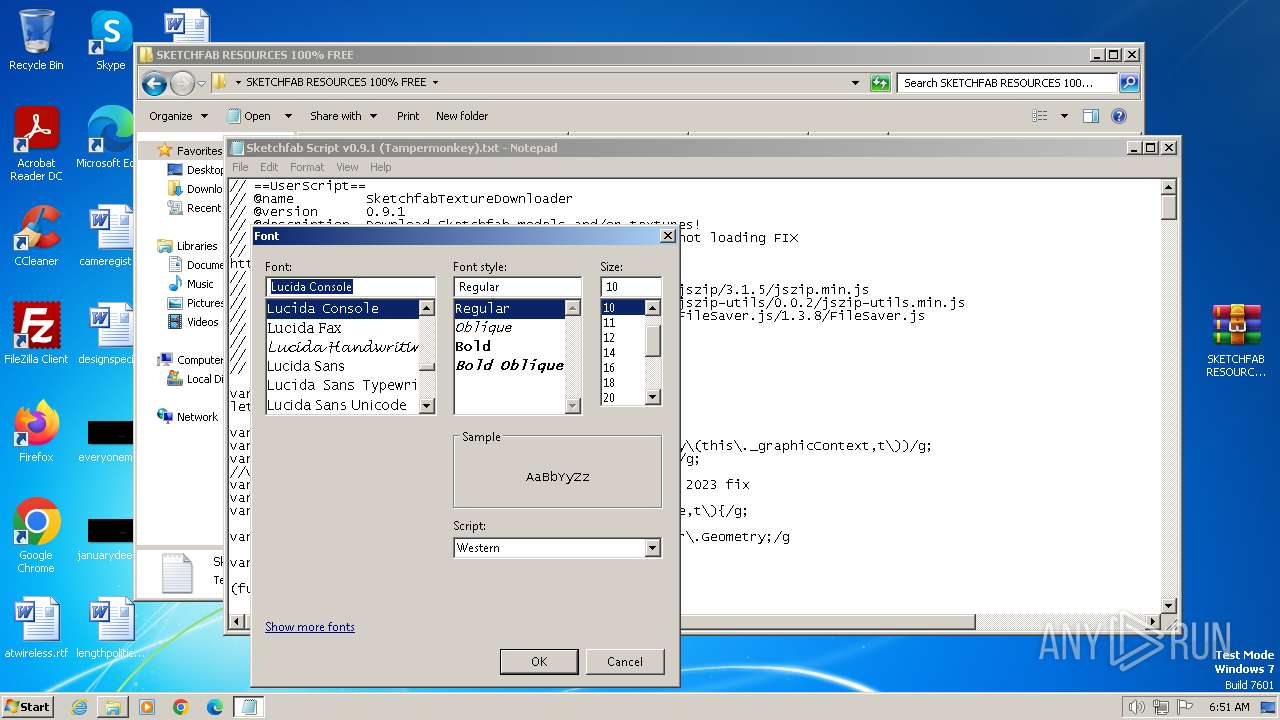Click scroll-down arrow of the Font list
Viewport: 1280px width, 720px height.
pos(427,405)
